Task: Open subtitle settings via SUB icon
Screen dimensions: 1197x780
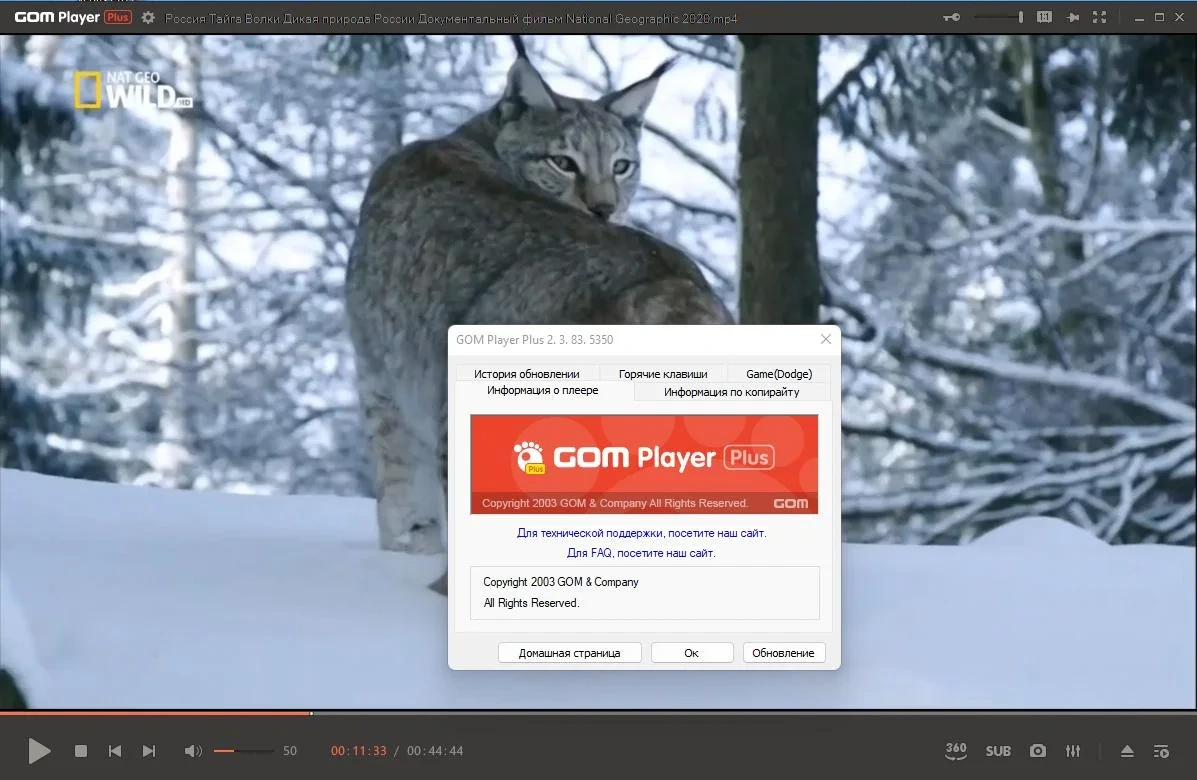Action: [998, 751]
